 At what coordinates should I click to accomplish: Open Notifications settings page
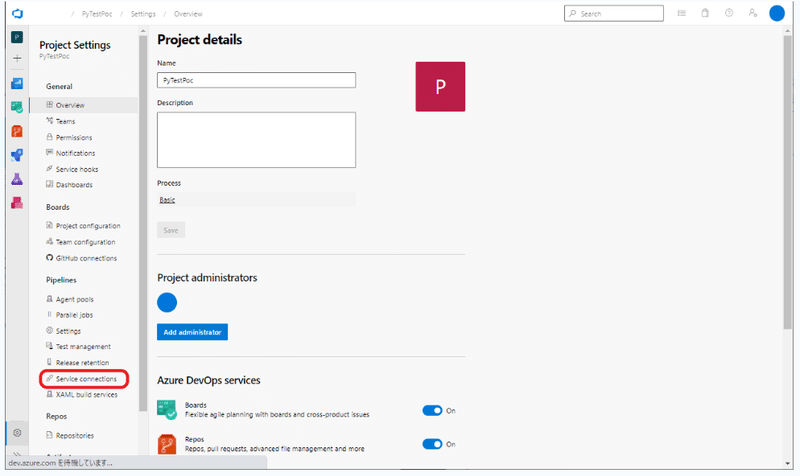pos(75,153)
